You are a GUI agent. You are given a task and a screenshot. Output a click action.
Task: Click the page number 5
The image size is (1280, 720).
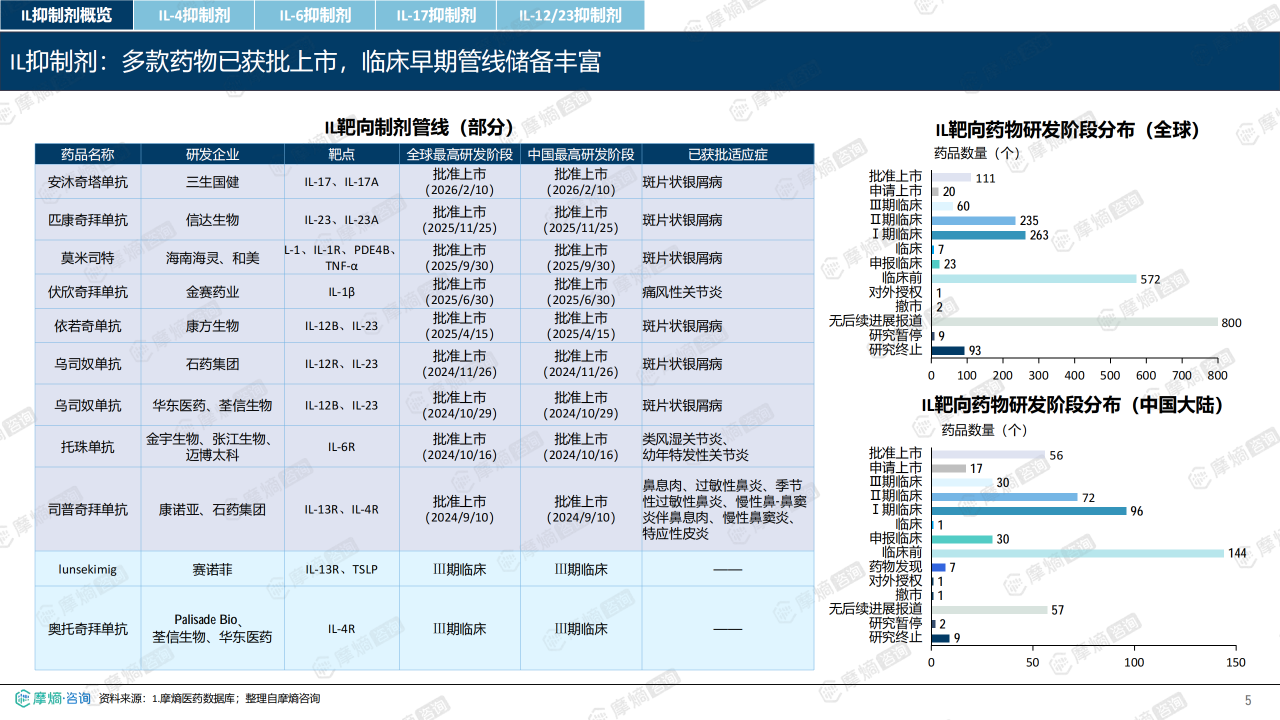pyautogui.click(x=1247, y=700)
